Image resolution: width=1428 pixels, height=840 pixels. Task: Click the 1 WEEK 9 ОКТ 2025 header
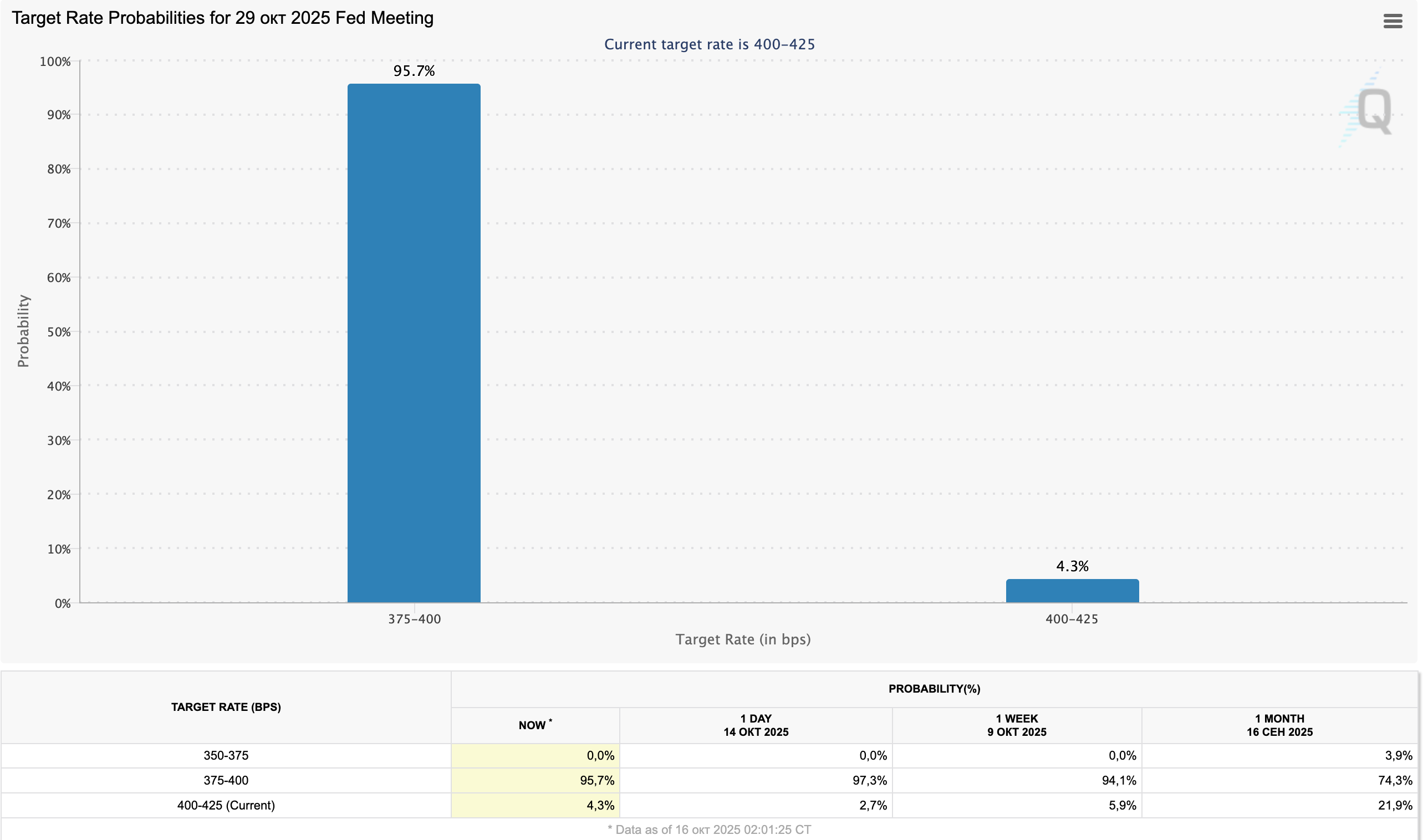pos(1016,725)
